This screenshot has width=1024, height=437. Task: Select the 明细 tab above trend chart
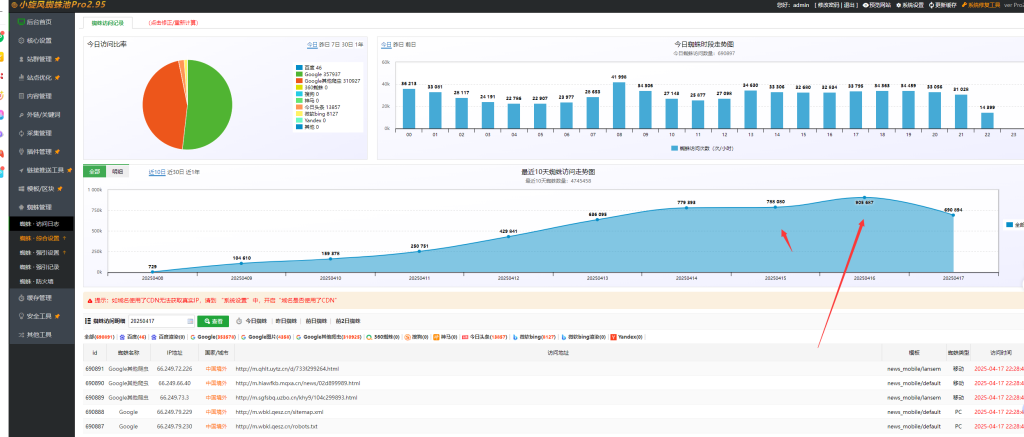[x=118, y=171]
